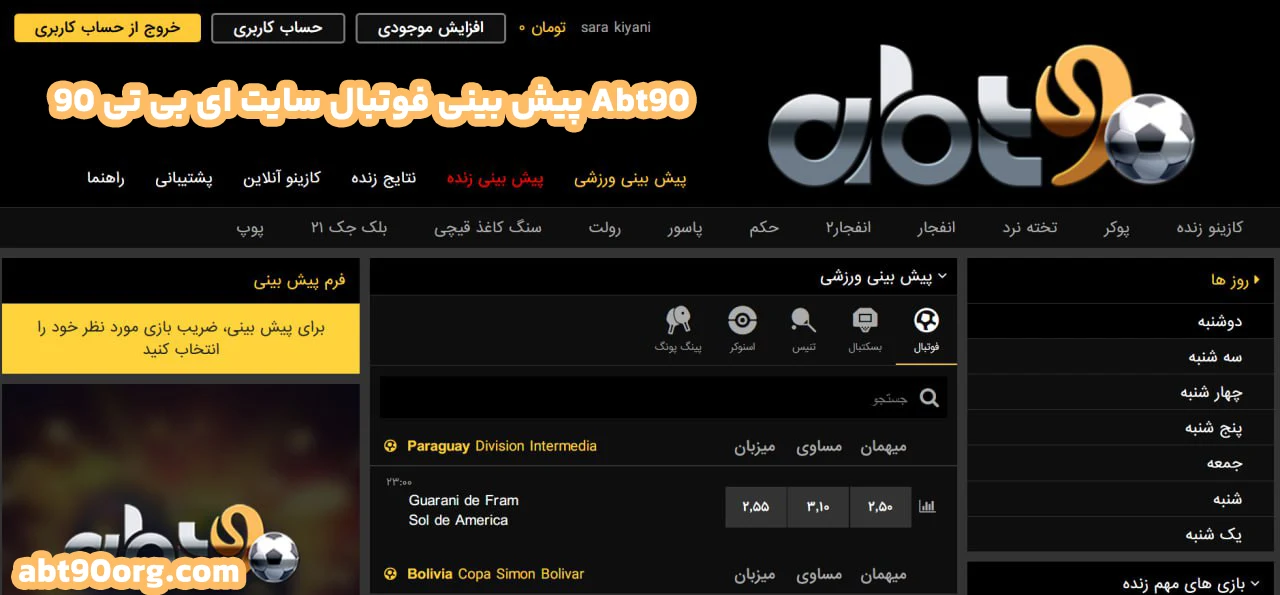1280x595 pixels.
Task: Select the 2.55 home odds for Guarani
Action: coord(756,507)
